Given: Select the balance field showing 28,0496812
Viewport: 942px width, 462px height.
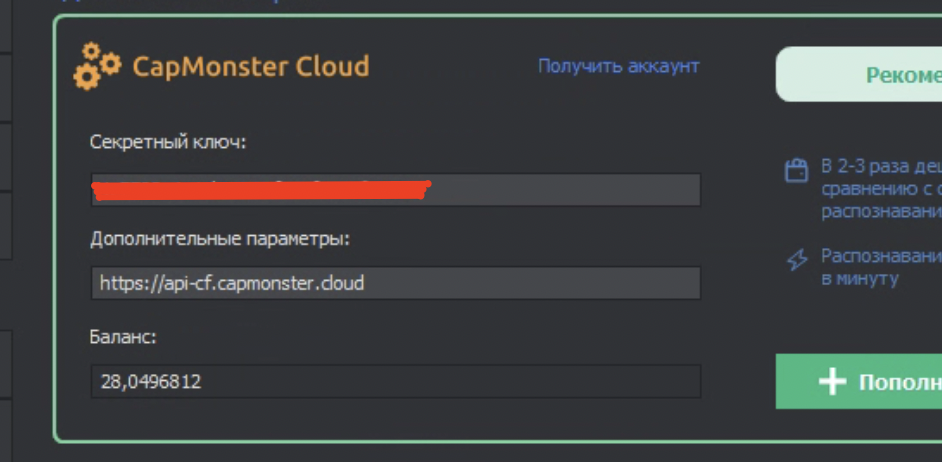Looking at the screenshot, I should [395, 381].
